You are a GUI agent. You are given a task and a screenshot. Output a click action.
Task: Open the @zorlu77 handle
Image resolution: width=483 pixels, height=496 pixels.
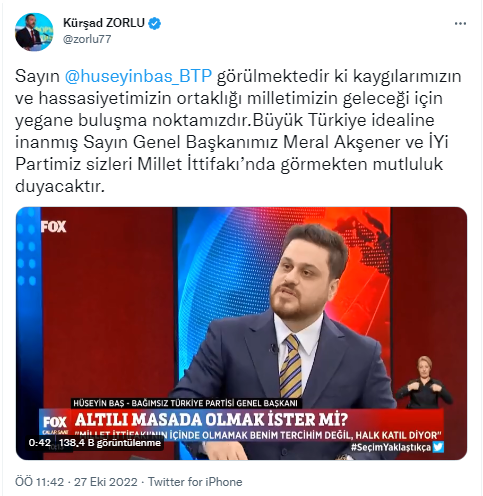tap(87, 39)
